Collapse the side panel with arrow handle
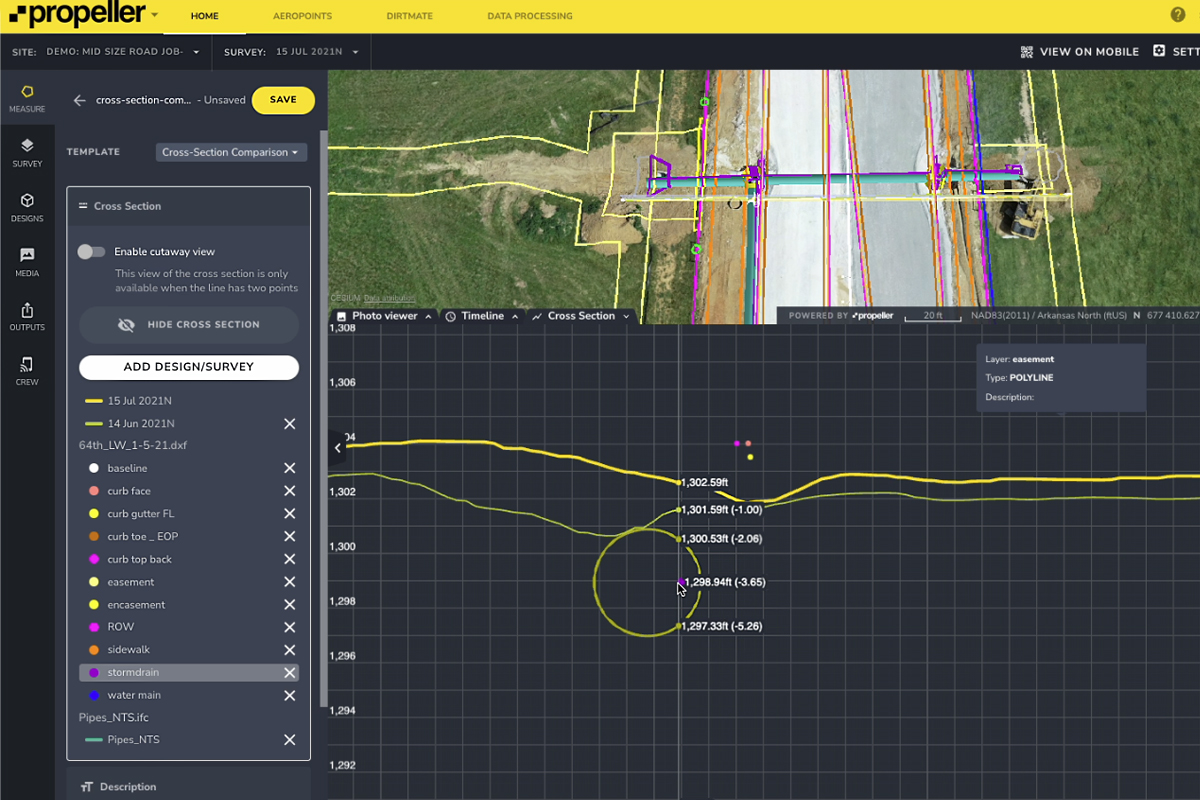 pyautogui.click(x=338, y=448)
